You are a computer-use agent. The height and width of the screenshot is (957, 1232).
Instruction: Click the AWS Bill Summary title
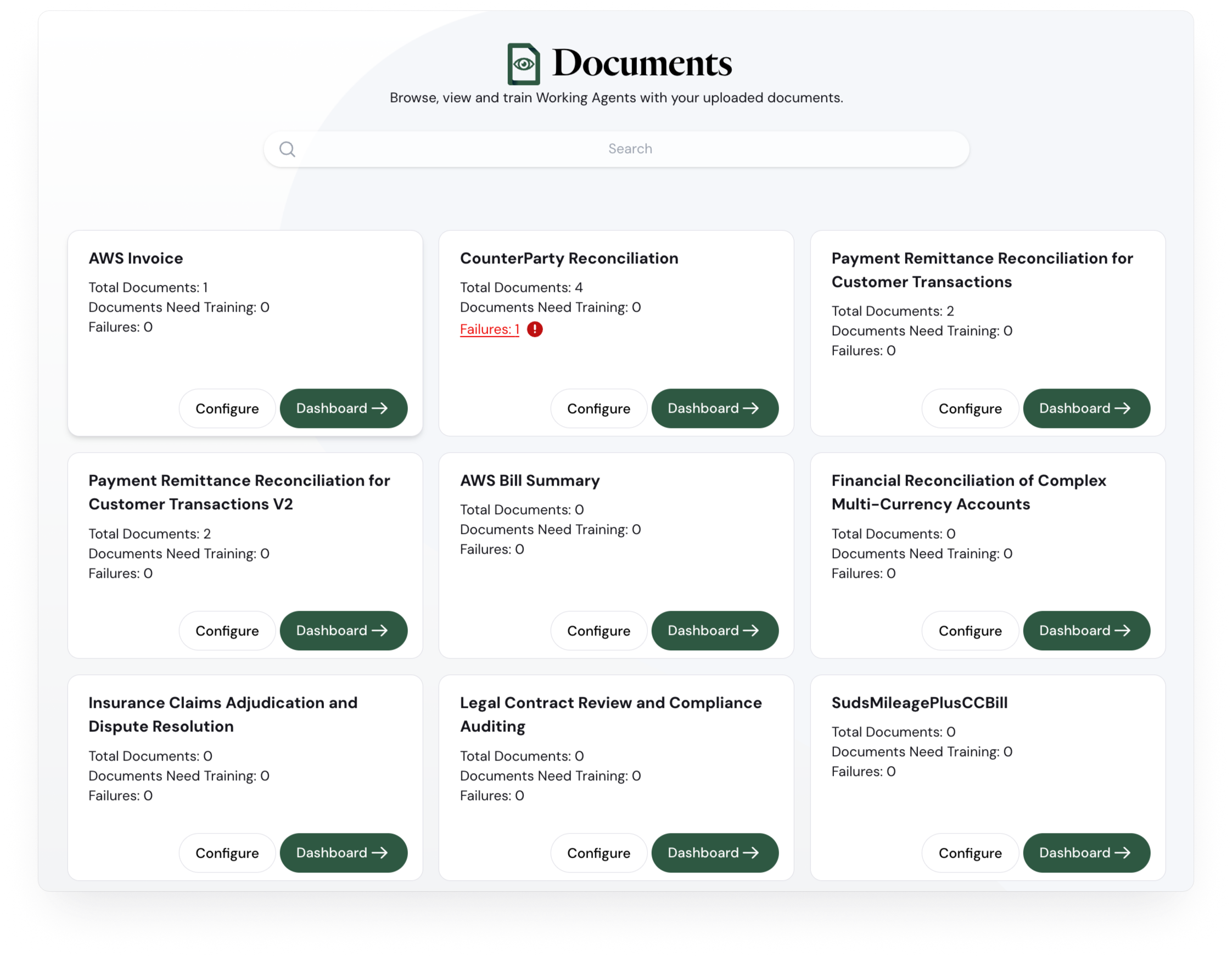coord(530,481)
